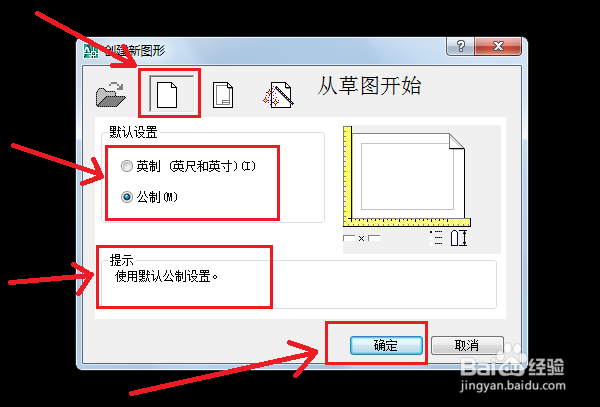Click the AutoCAD icon in the title bar
The width and height of the screenshot is (600, 407).
click(x=91, y=50)
